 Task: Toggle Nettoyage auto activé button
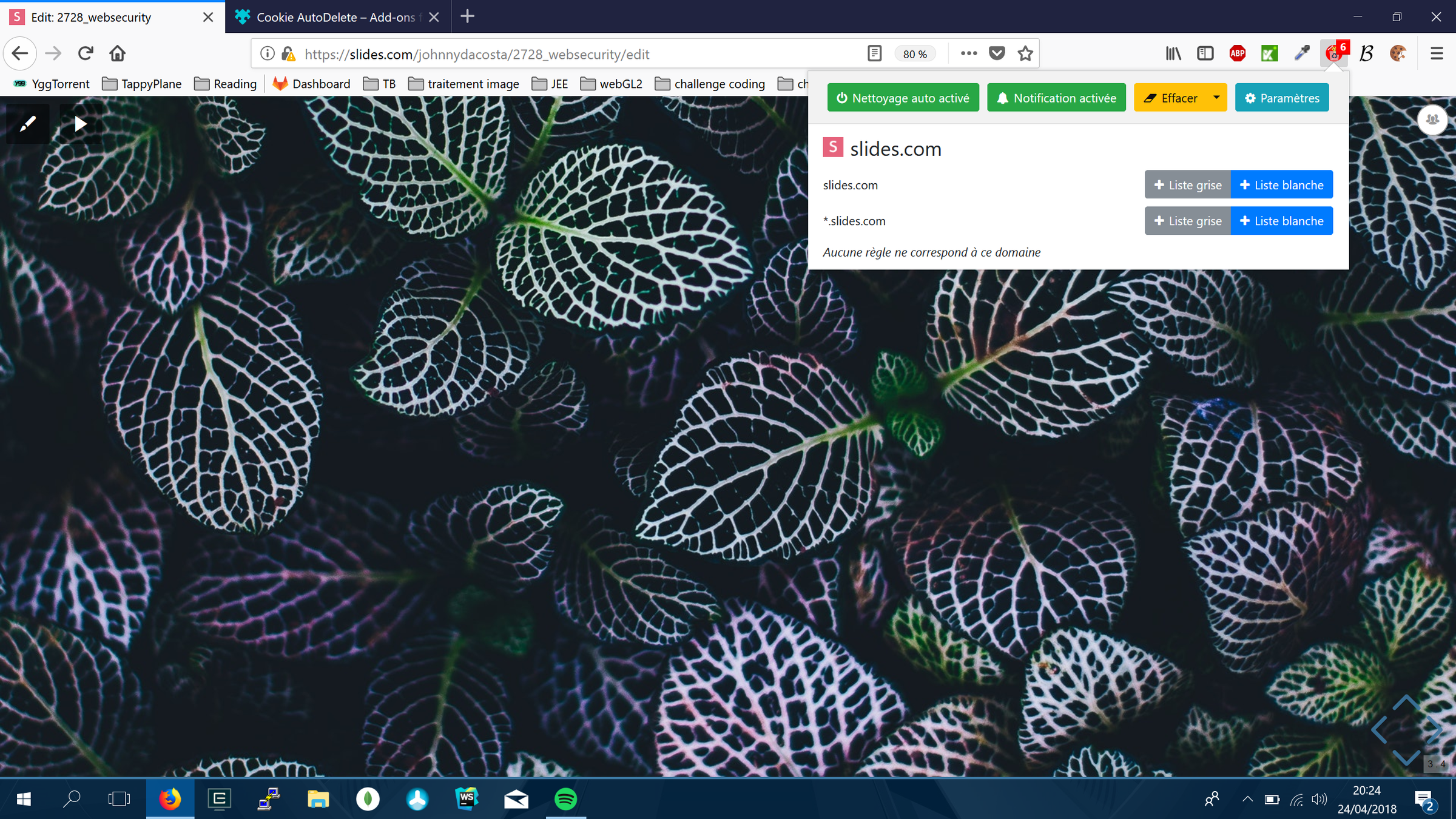903,98
